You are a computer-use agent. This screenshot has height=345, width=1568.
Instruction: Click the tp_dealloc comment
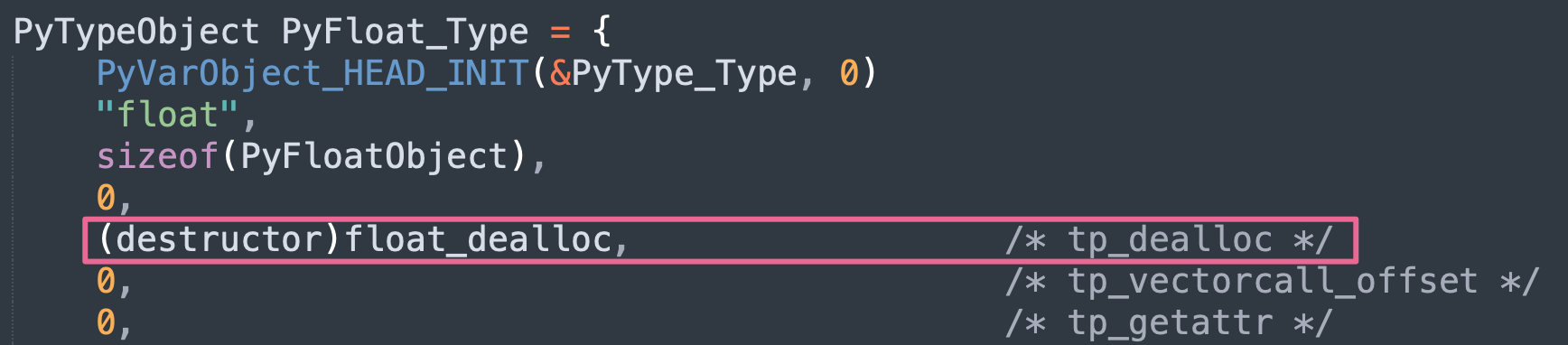click(x=1169, y=239)
